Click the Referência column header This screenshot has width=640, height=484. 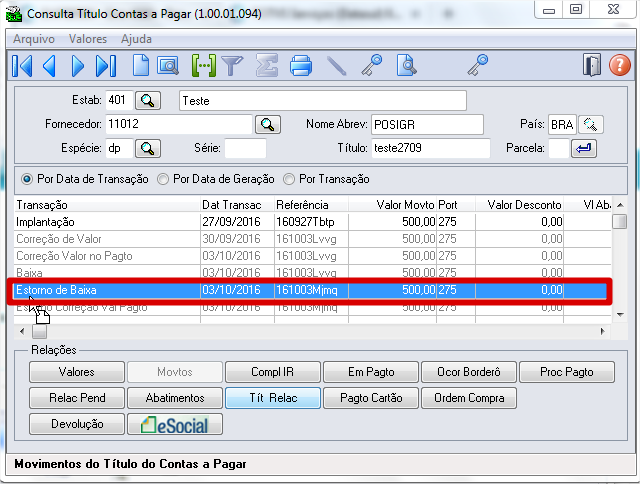click(x=311, y=205)
